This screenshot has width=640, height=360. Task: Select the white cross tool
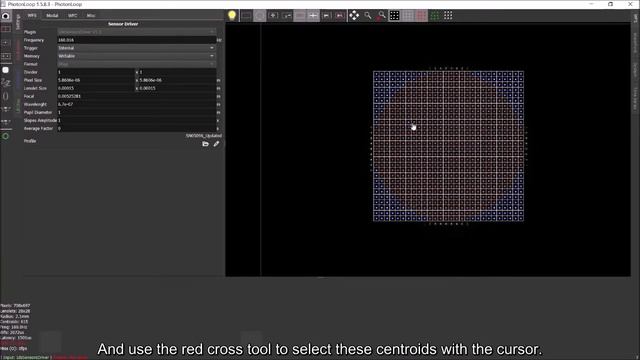[313, 16]
